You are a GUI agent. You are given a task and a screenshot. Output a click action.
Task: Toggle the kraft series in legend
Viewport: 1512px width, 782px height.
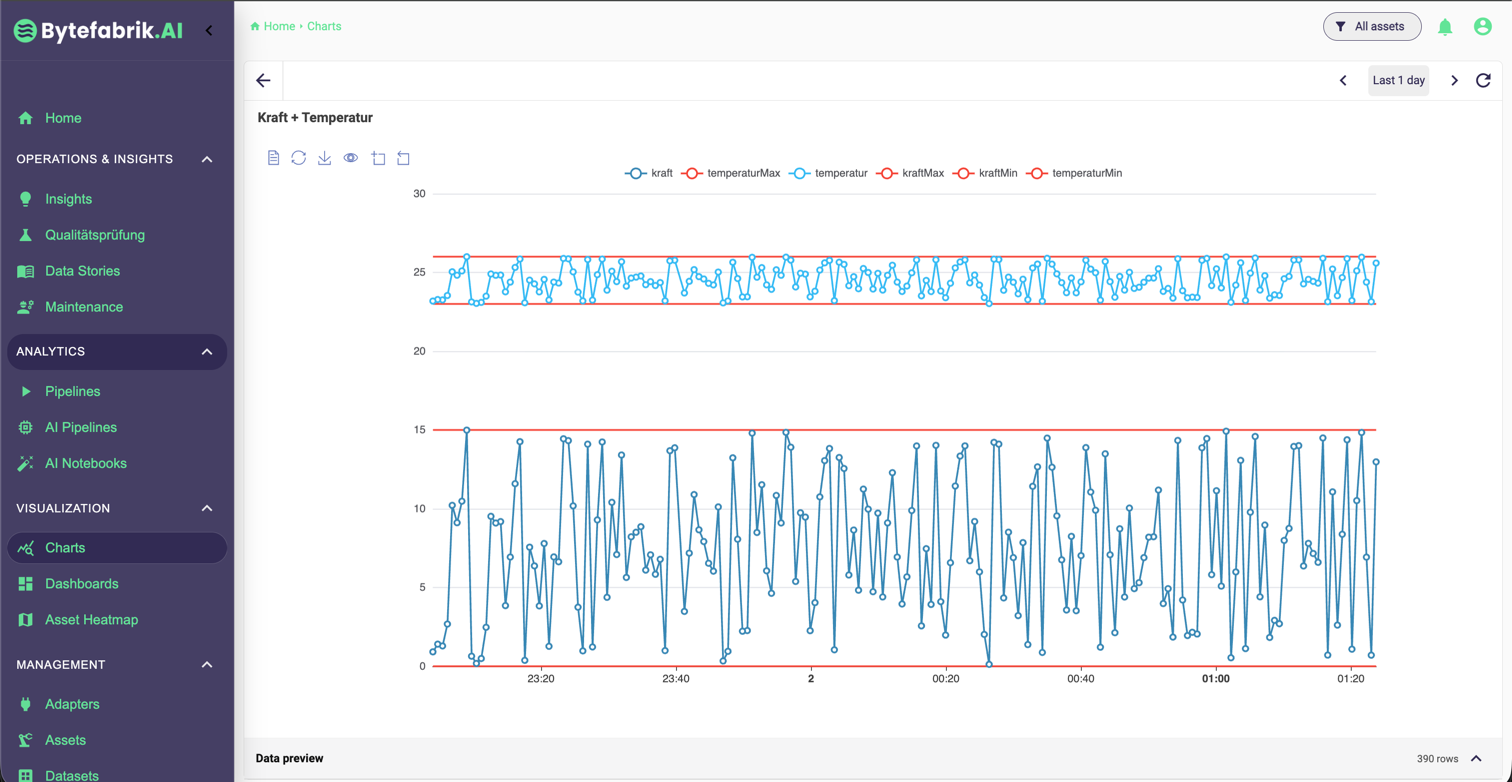[649, 173]
